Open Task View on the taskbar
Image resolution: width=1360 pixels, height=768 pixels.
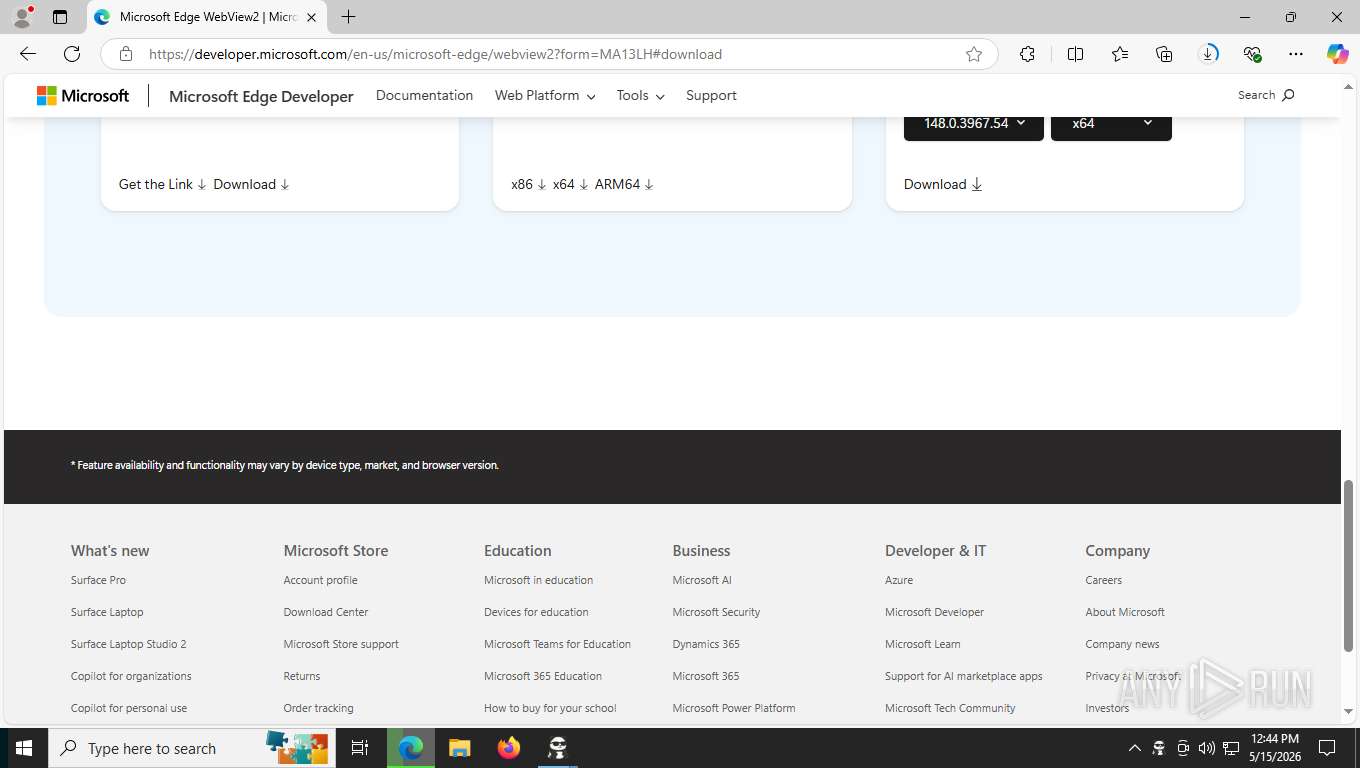[x=360, y=748]
